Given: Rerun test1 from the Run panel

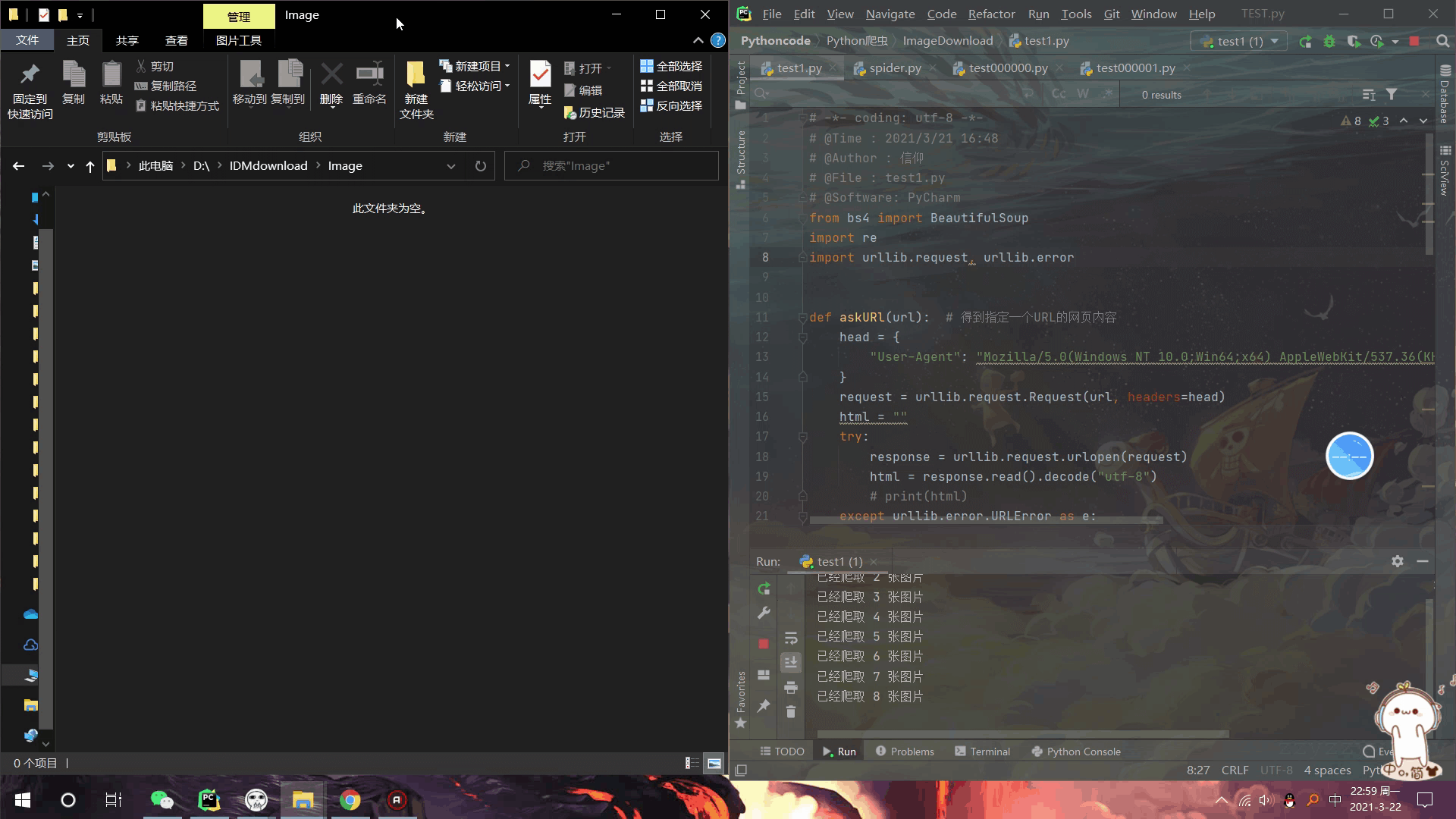Looking at the screenshot, I should pyautogui.click(x=764, y=588).
